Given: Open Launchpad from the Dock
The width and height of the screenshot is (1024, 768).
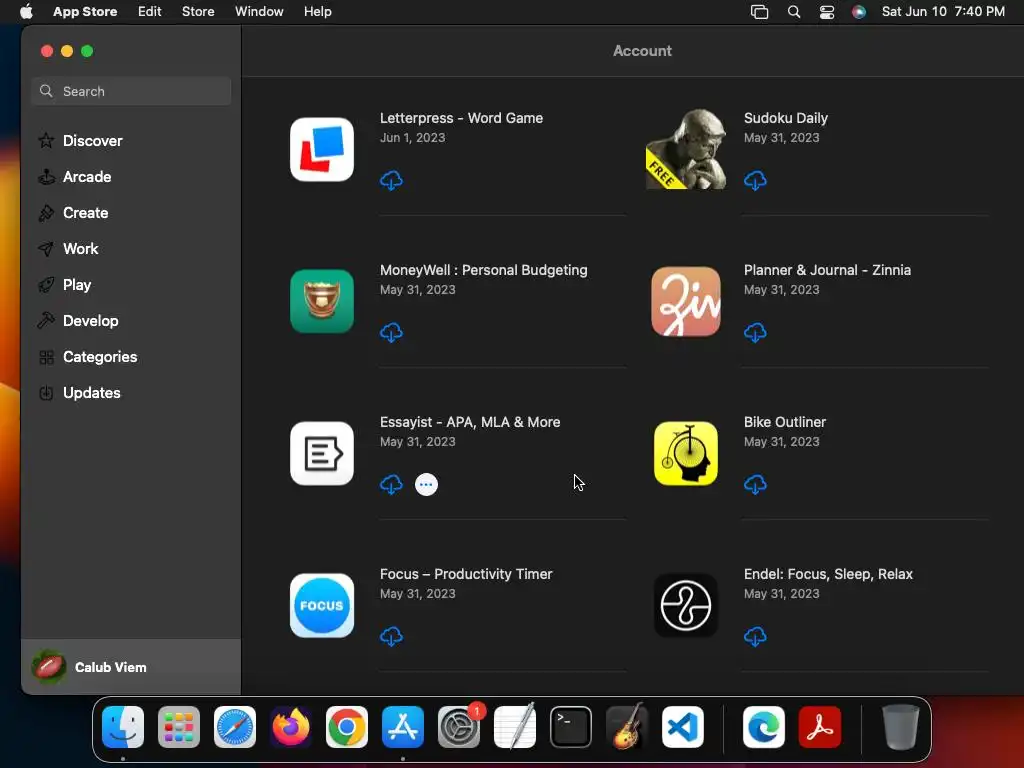Looking at the screenshot, I should tap(179, 727).
